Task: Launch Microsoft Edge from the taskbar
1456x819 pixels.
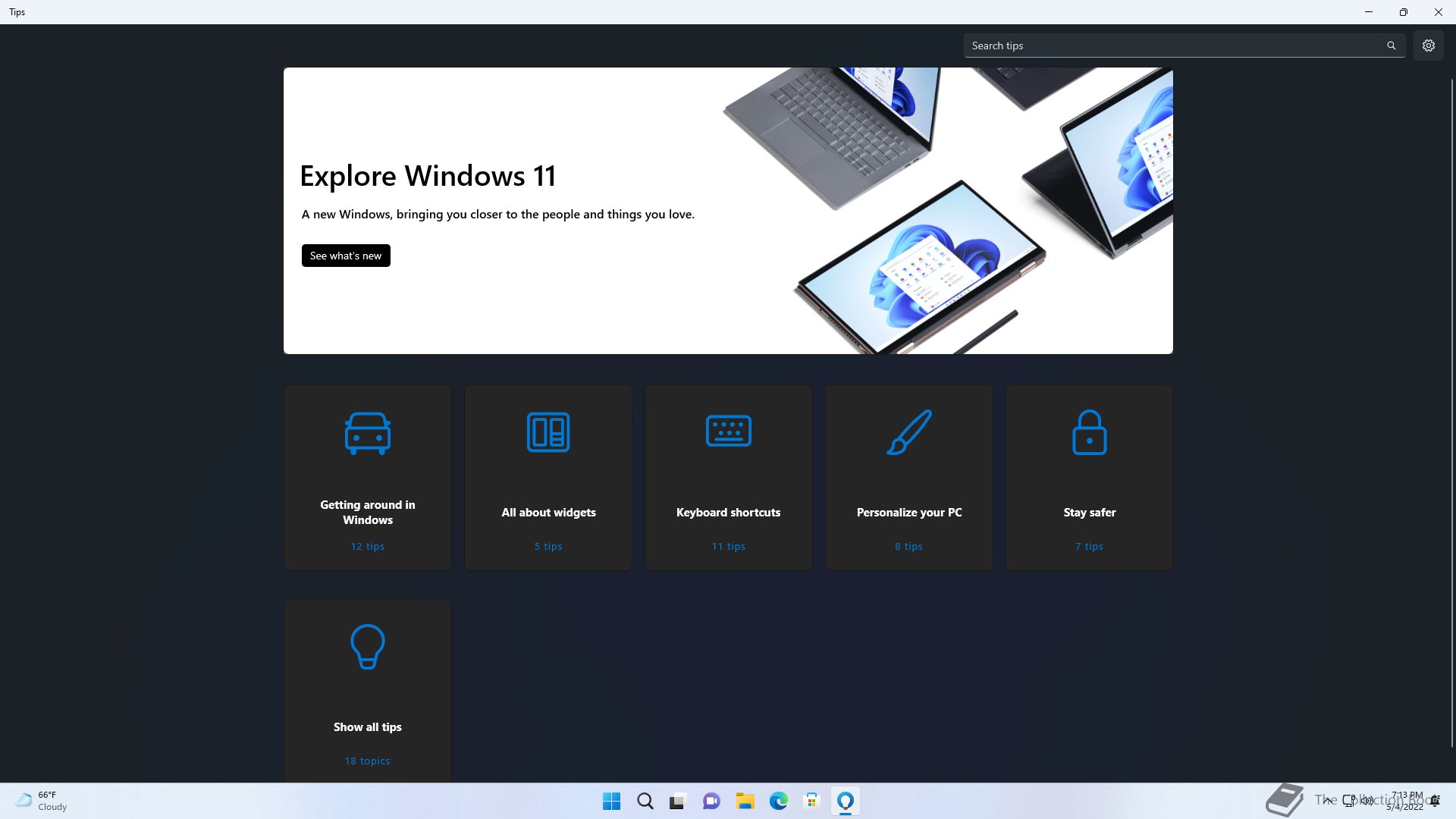Action: (x=778, y=802)
